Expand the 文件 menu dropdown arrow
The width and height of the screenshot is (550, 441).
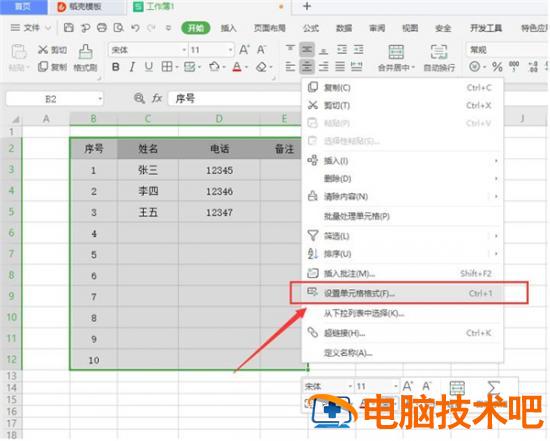pos(48,28)
